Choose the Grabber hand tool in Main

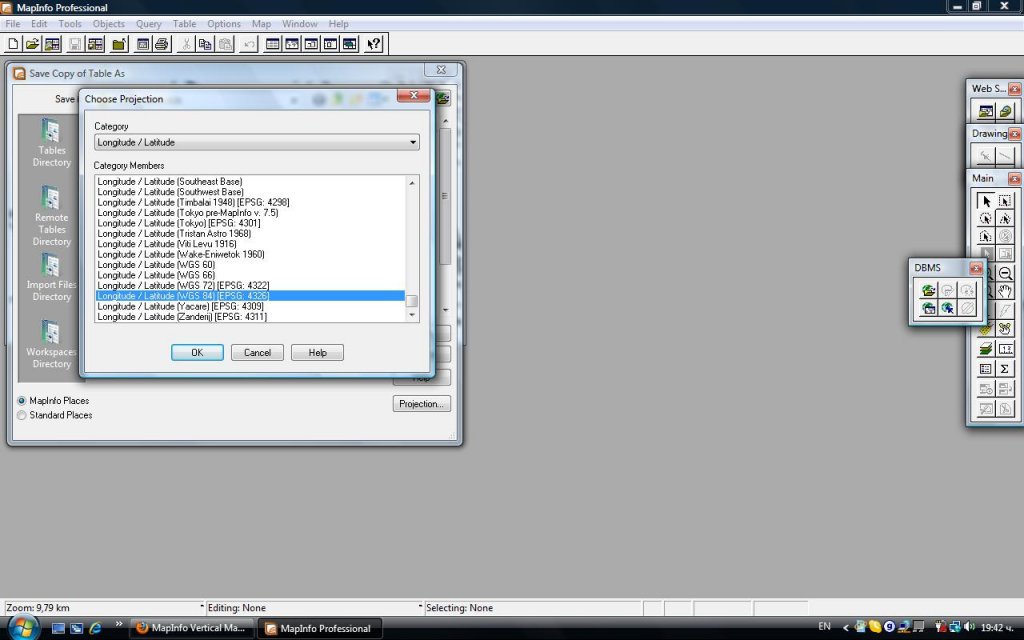click(x=1005, y=291)
